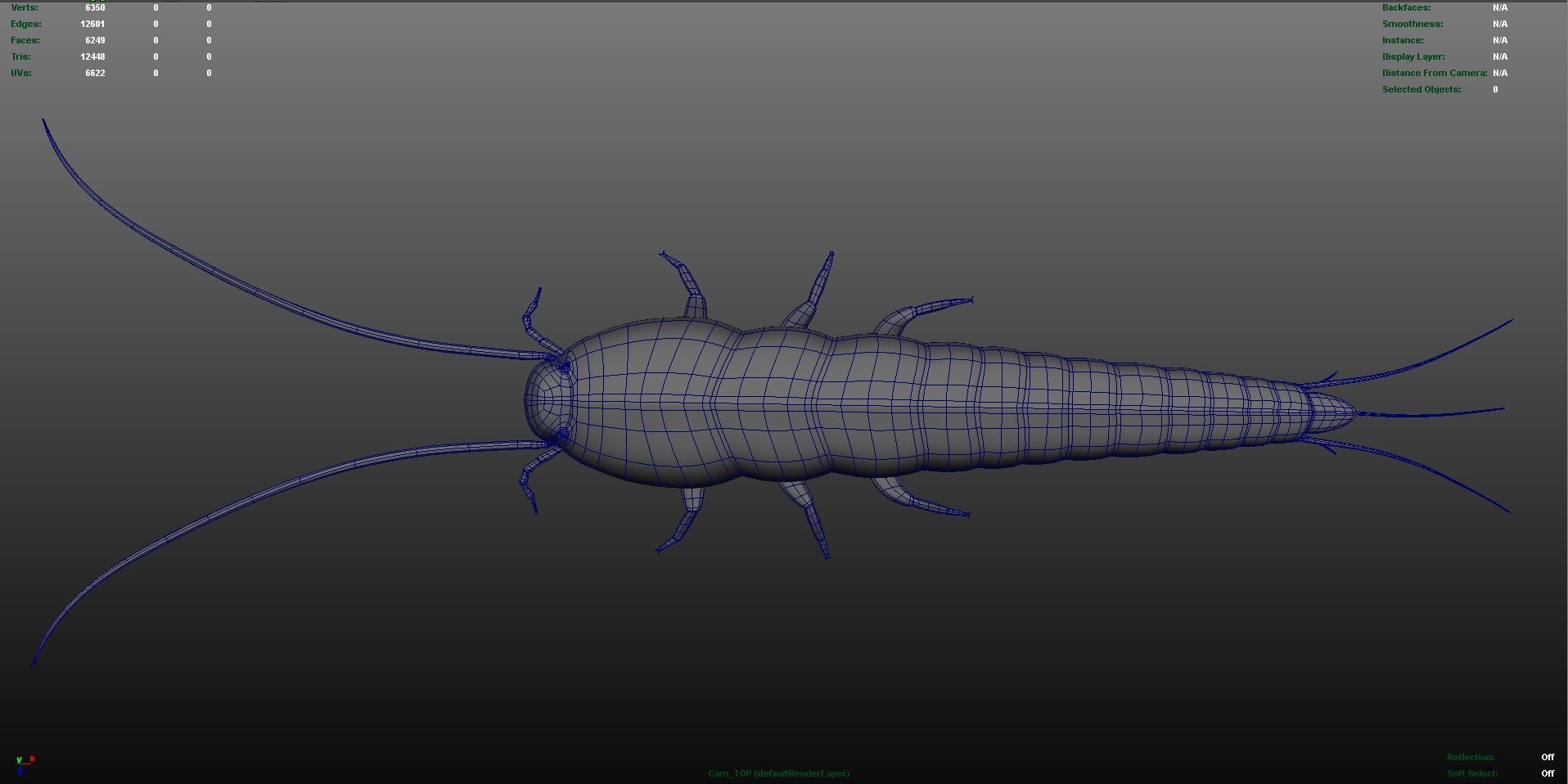This screenshot has height=784, width=1568.
Task: Toggle Soft Select from Off
Action: [x=1545, y=773]
